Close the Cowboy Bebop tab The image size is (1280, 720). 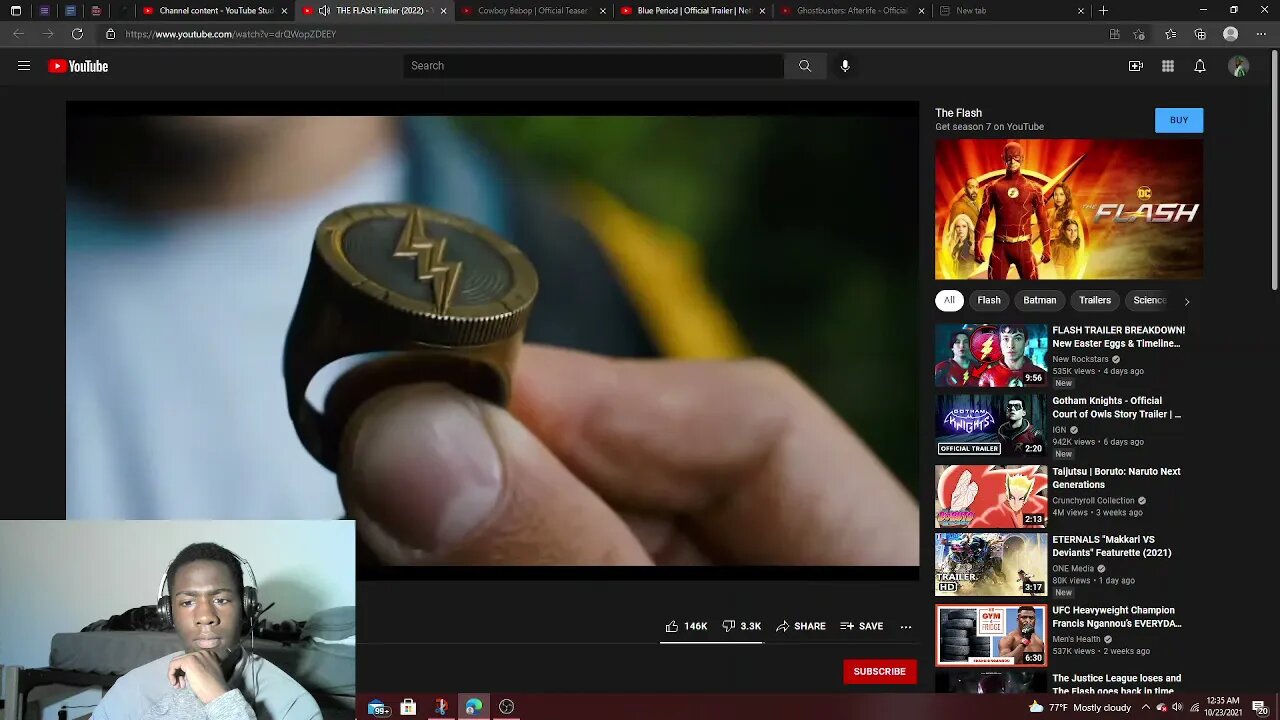point(602,10)
